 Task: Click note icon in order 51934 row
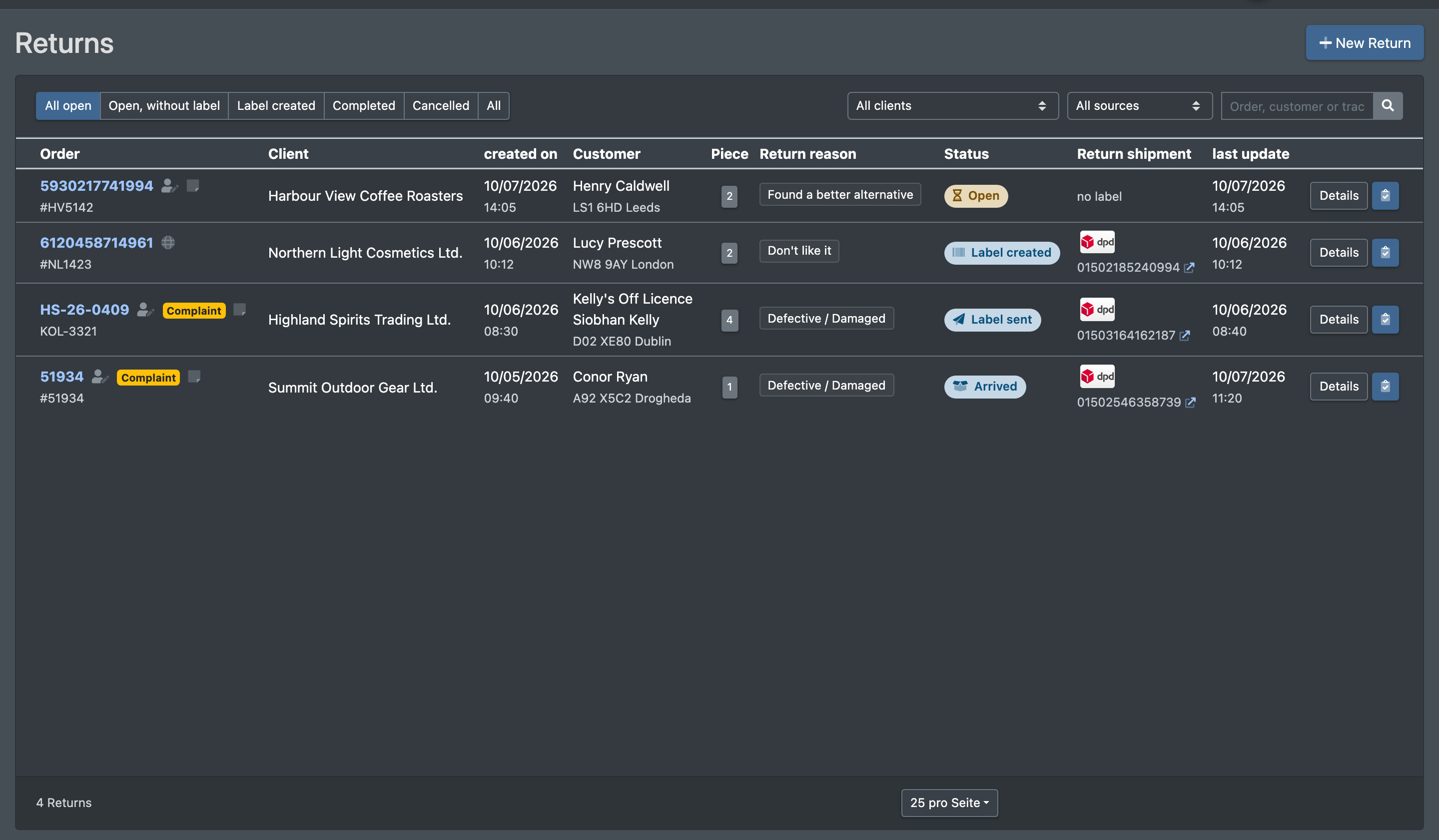(x=194, y=377)
